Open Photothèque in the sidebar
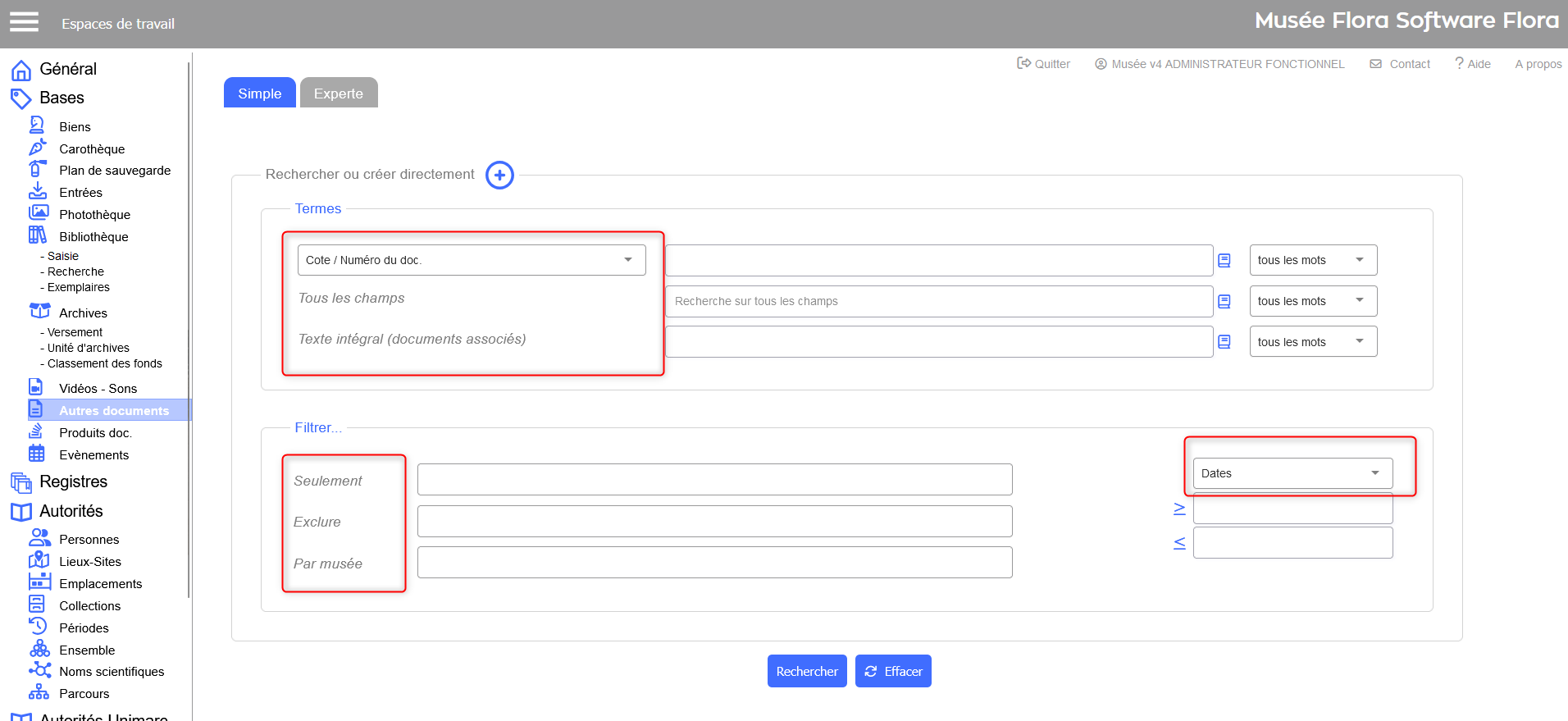The width and height of the screenshot is (1568, 721). [94, 215]
